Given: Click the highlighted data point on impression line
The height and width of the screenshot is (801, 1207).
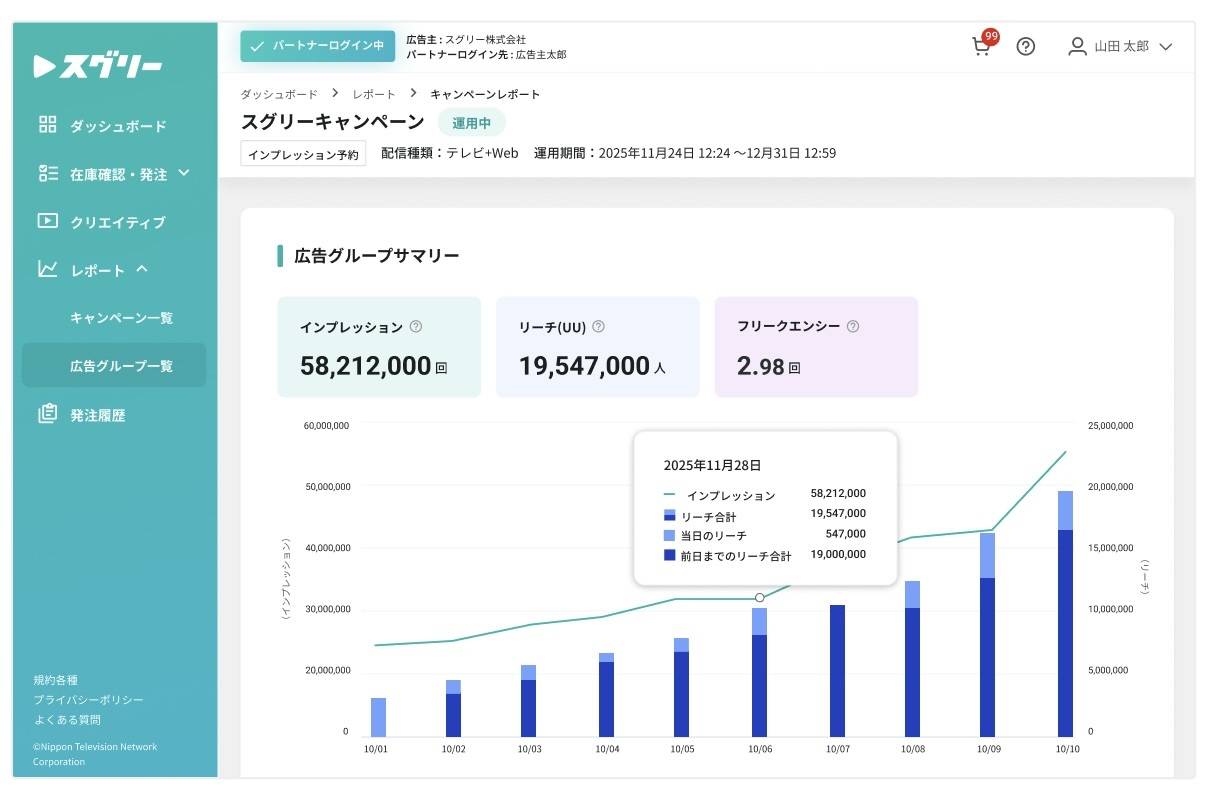Looking at the screenshot, I should (759, 597).
